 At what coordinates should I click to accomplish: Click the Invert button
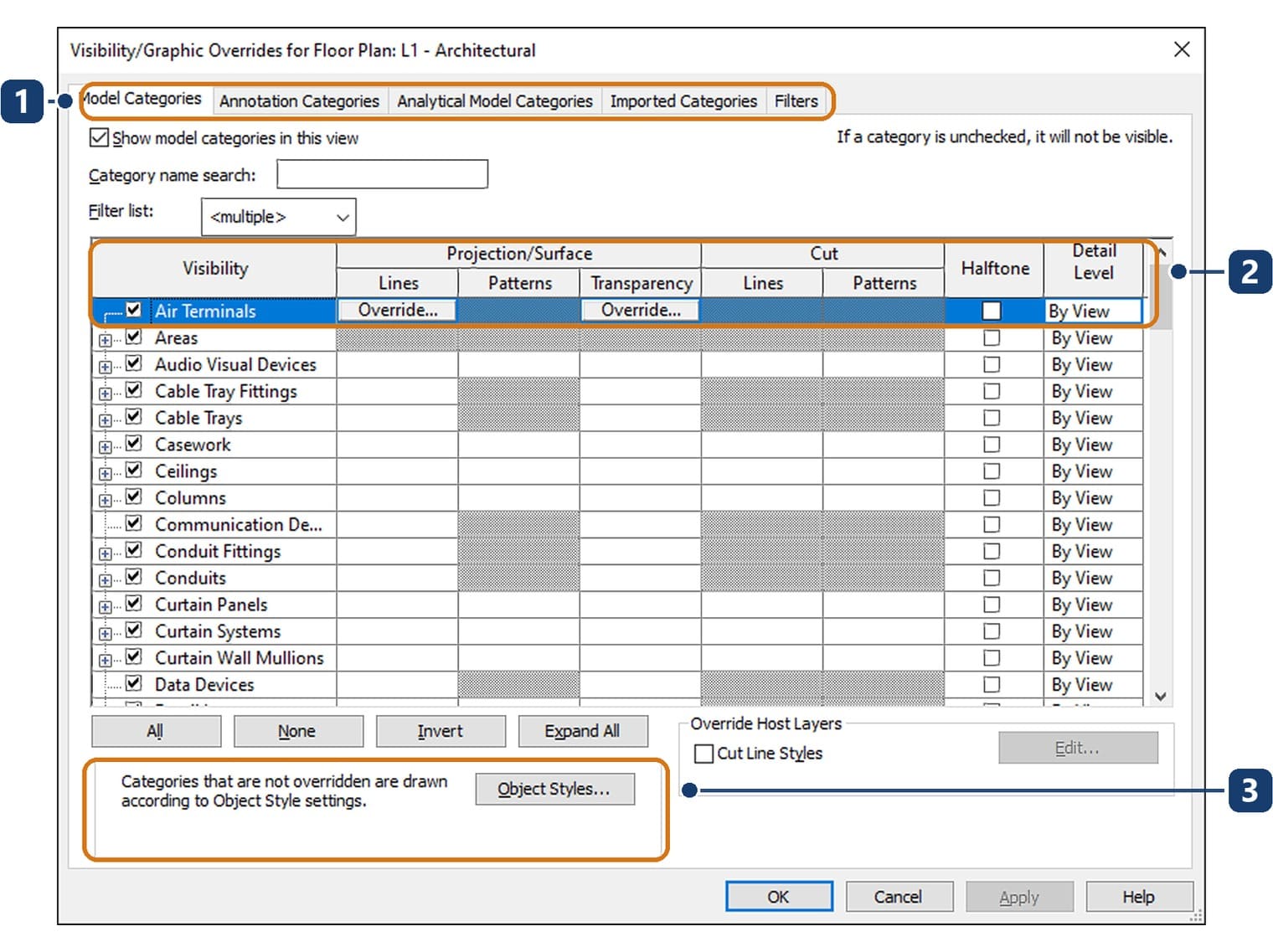click(441, 731)
